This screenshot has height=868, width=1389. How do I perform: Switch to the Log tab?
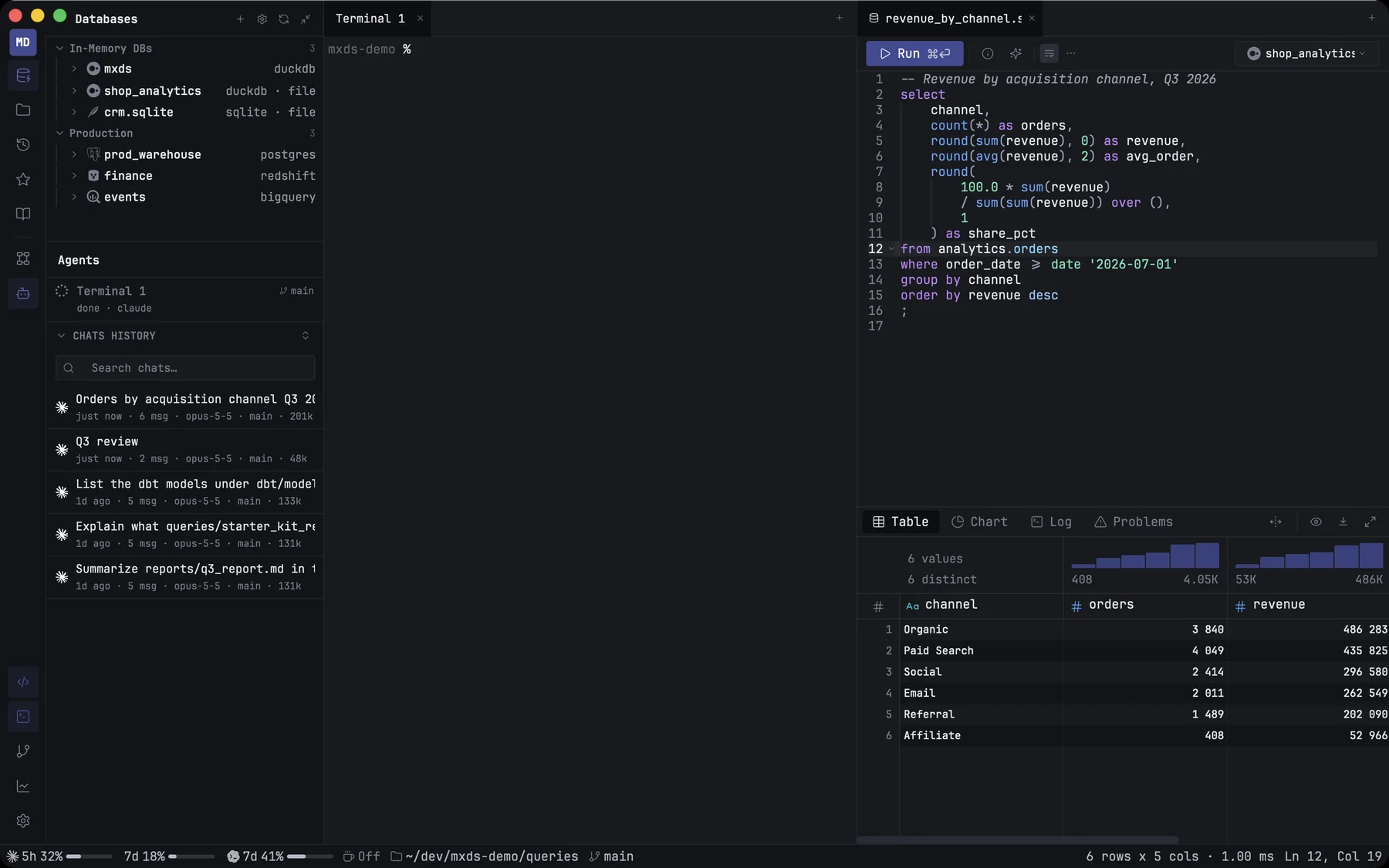[1051, 522]
